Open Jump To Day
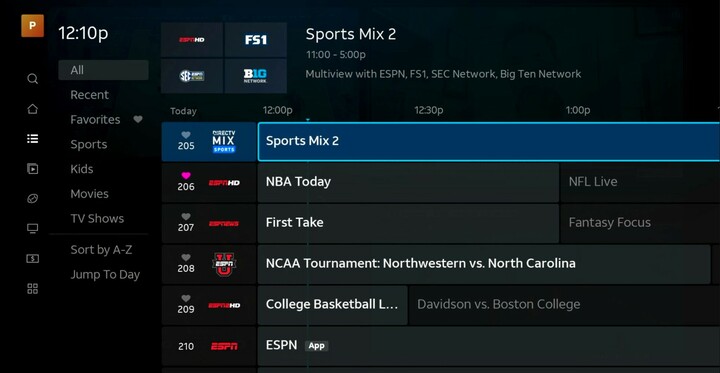The width and height of the screenshot is (720, 373). [105, 275]
